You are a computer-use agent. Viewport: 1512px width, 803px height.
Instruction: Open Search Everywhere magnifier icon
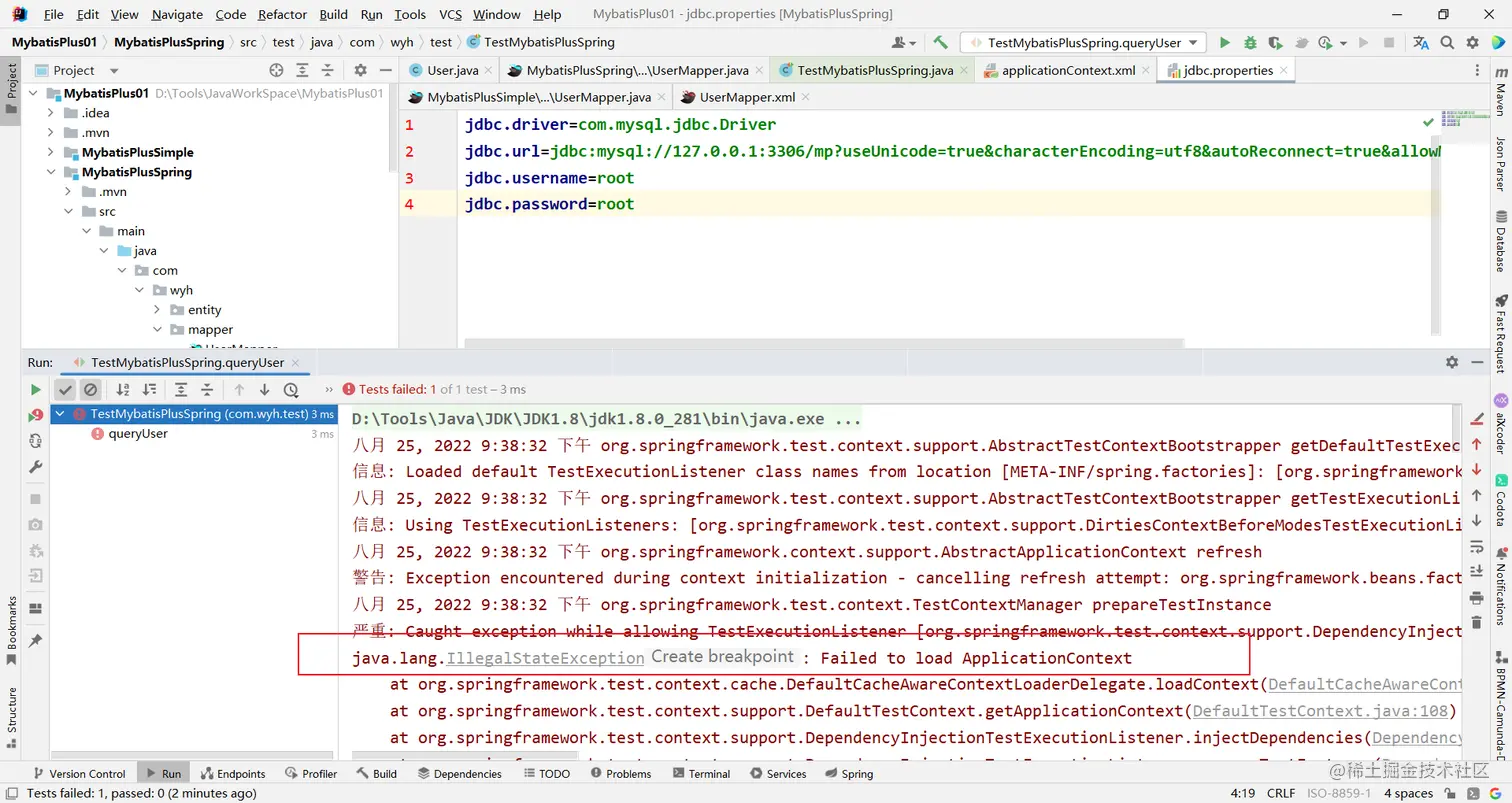click(1447, 43)
